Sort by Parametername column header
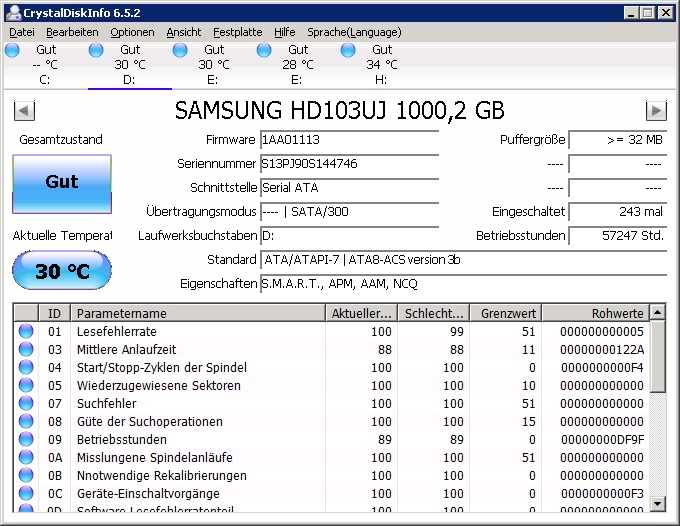The image size is (680, 526). (x=198, y=313)
